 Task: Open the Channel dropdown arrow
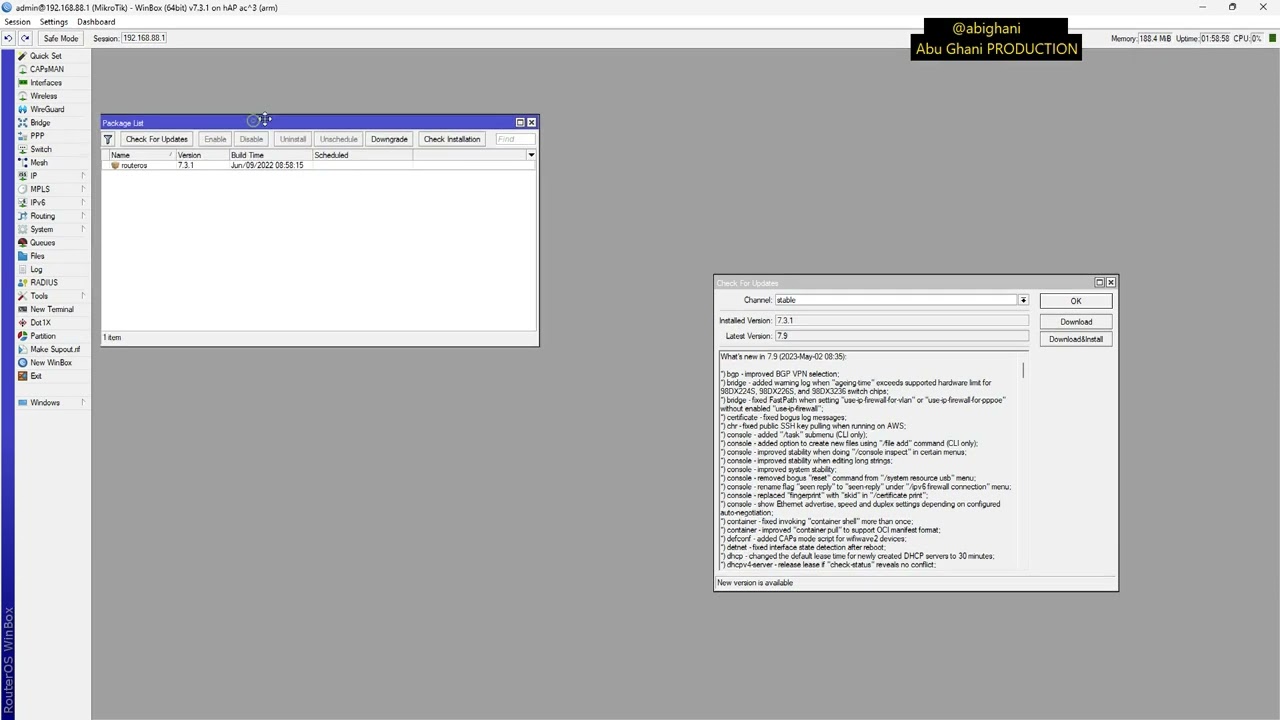[x=1023, y=300]
